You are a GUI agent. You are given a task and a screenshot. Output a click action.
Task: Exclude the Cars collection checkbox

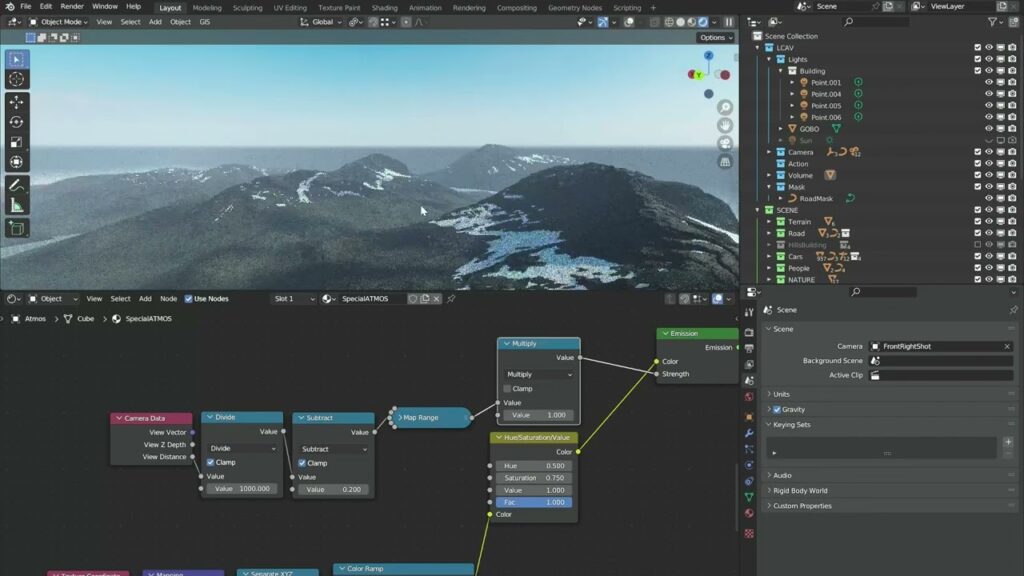[x=978, y=257]
